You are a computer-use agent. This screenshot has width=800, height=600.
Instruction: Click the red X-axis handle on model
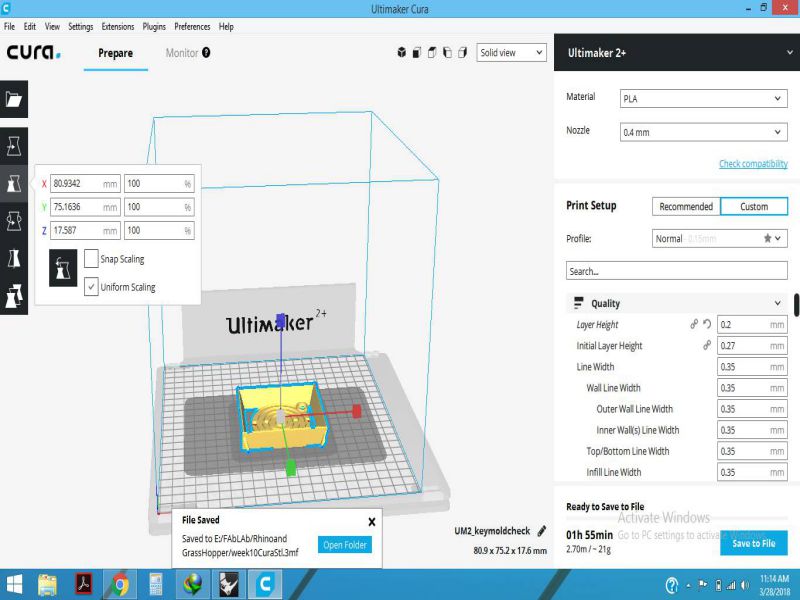pyautogui.click(x=357, y=411)
